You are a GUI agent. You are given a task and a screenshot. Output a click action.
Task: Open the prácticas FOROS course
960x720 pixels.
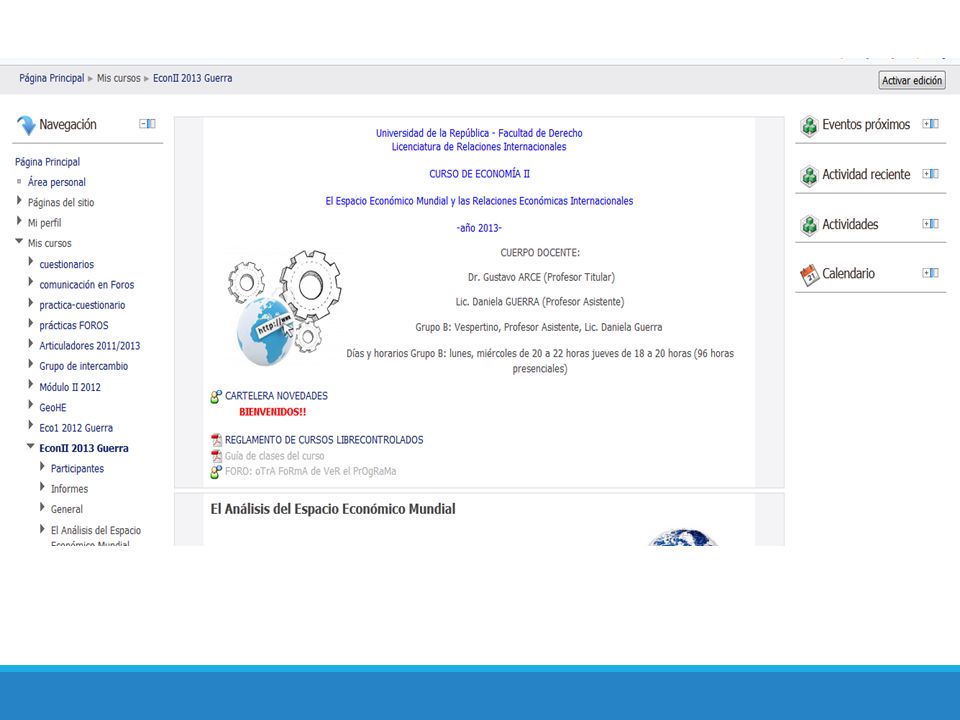pyautogui.click(x=73, y=326)
